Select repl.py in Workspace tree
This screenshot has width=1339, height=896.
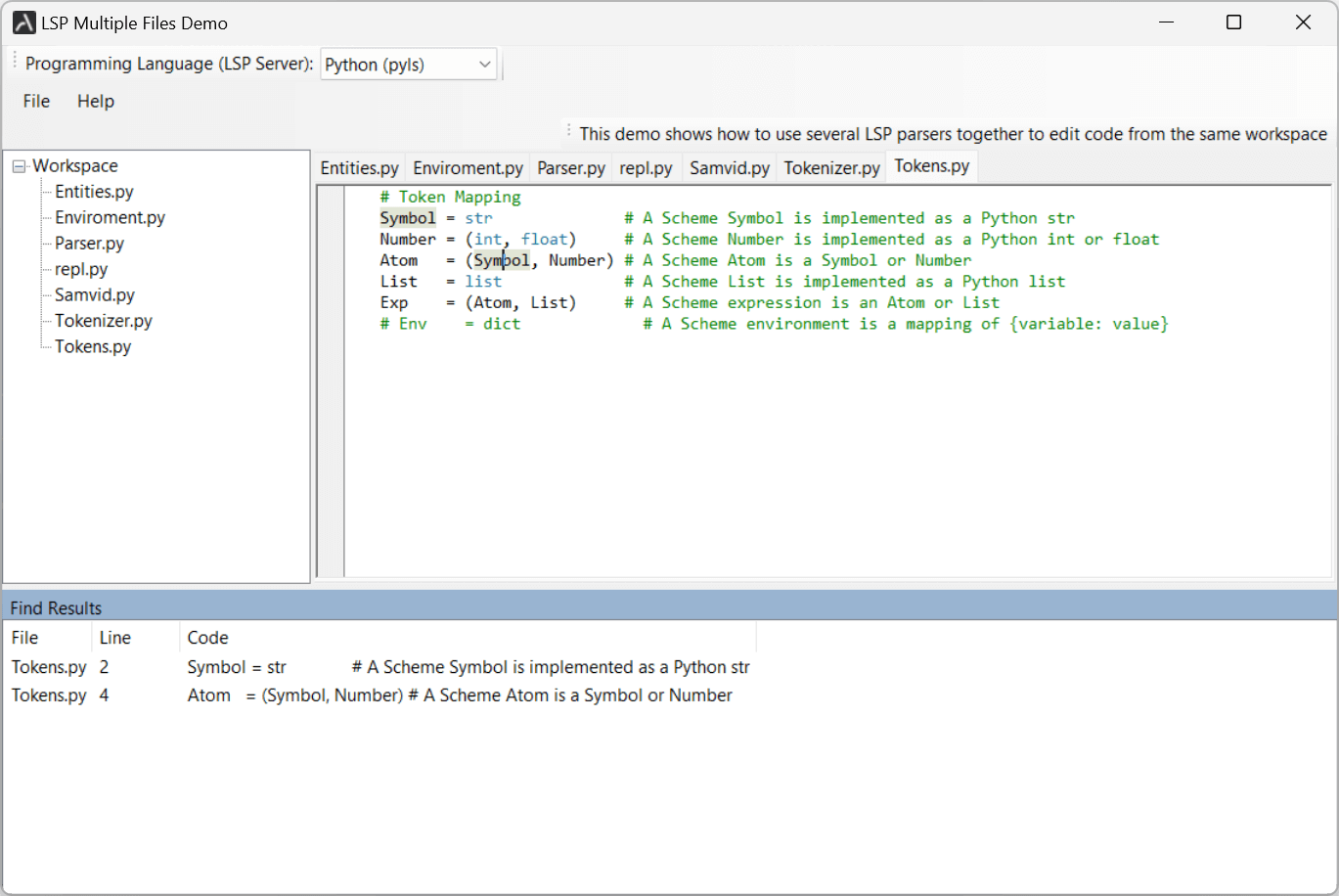(x=81, y=269)
